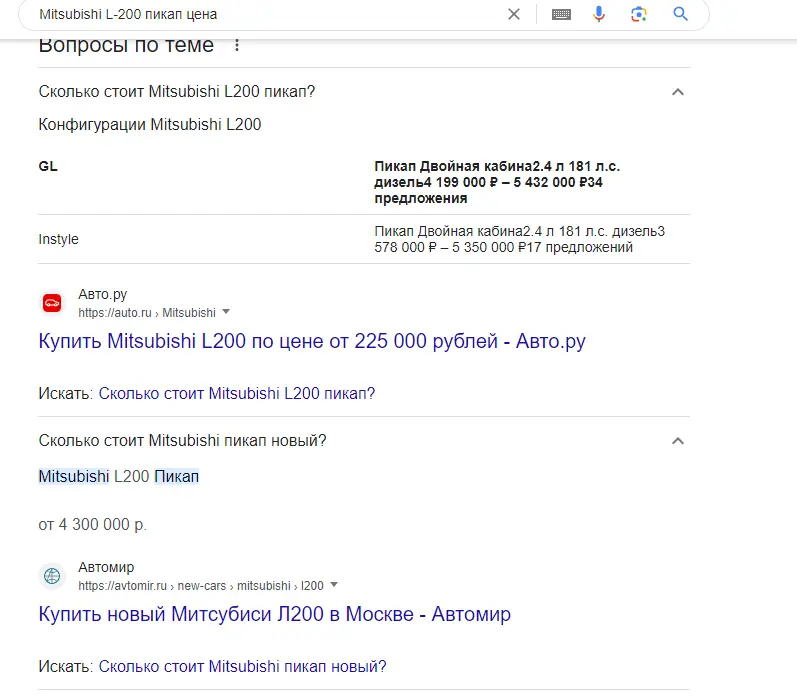Click the Автомир globe favicon

[x=51, y=576]
